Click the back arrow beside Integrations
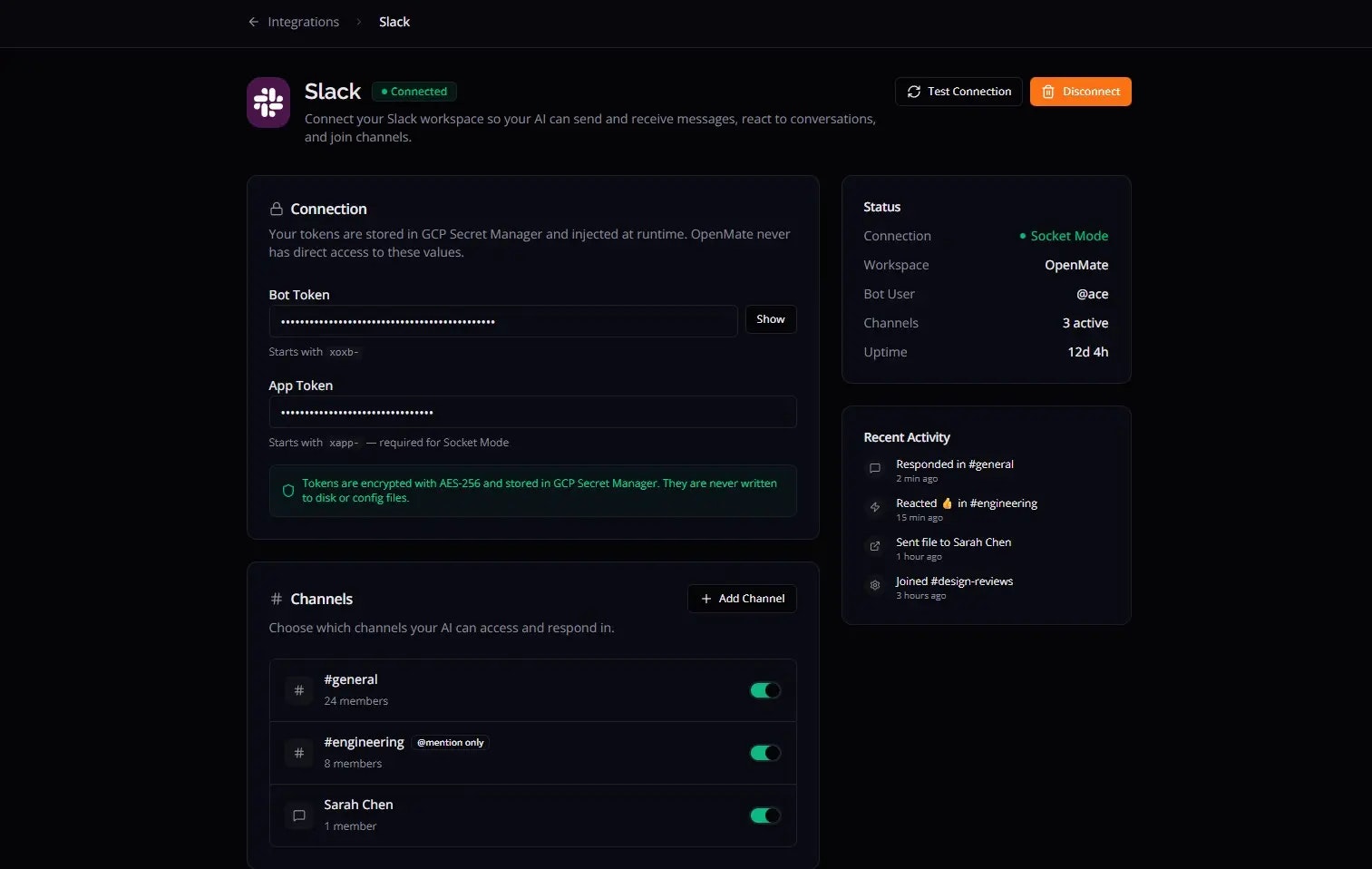 [253, 22]
